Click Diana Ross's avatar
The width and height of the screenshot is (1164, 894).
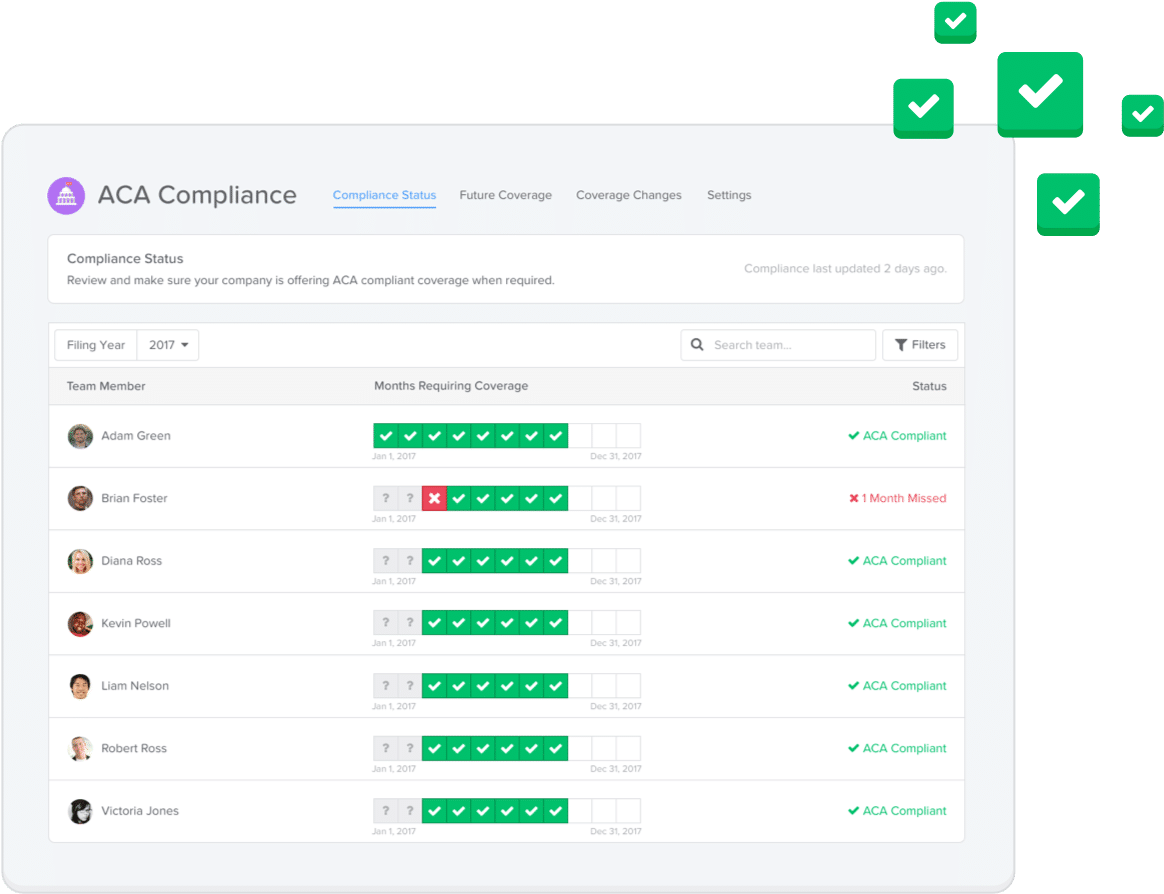coord(80,561)
